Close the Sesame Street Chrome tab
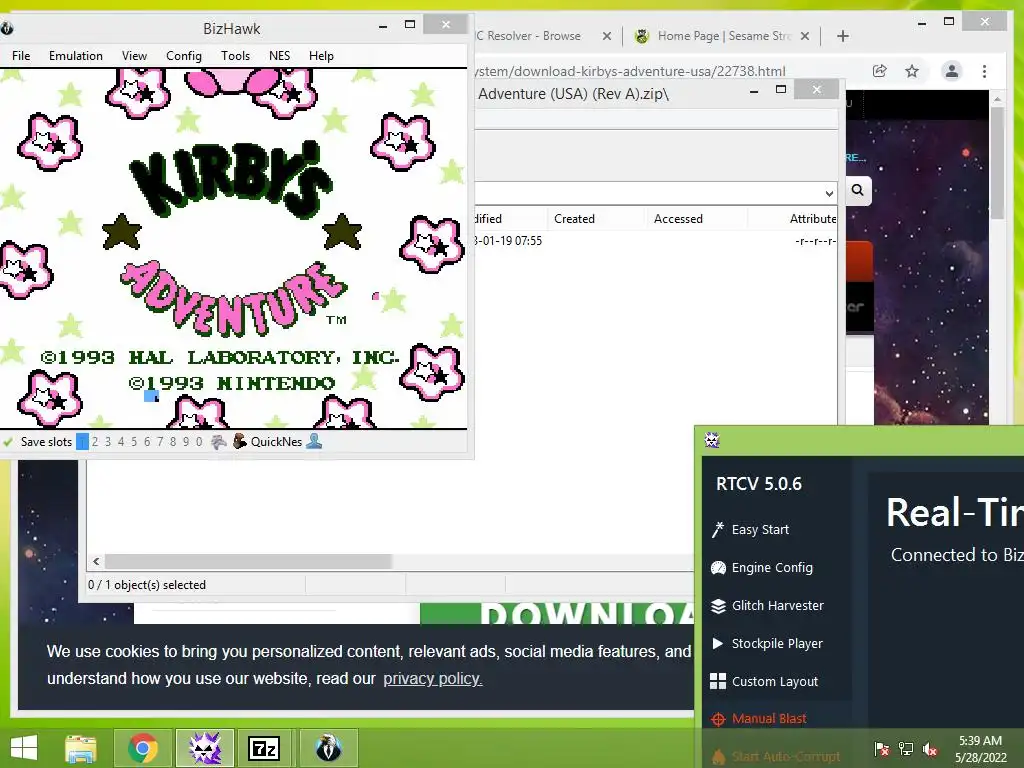The width and height of the screenshot is (1024, 768). (x=805, y=36)
